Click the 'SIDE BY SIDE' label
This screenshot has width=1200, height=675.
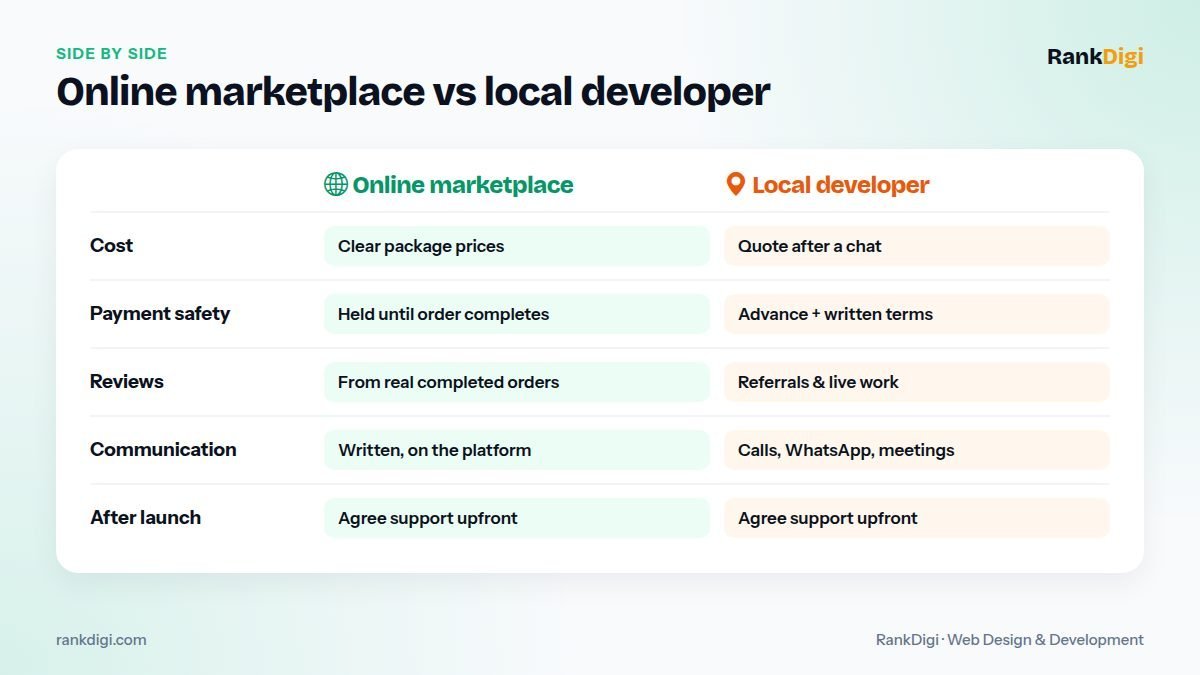(112, 54)
